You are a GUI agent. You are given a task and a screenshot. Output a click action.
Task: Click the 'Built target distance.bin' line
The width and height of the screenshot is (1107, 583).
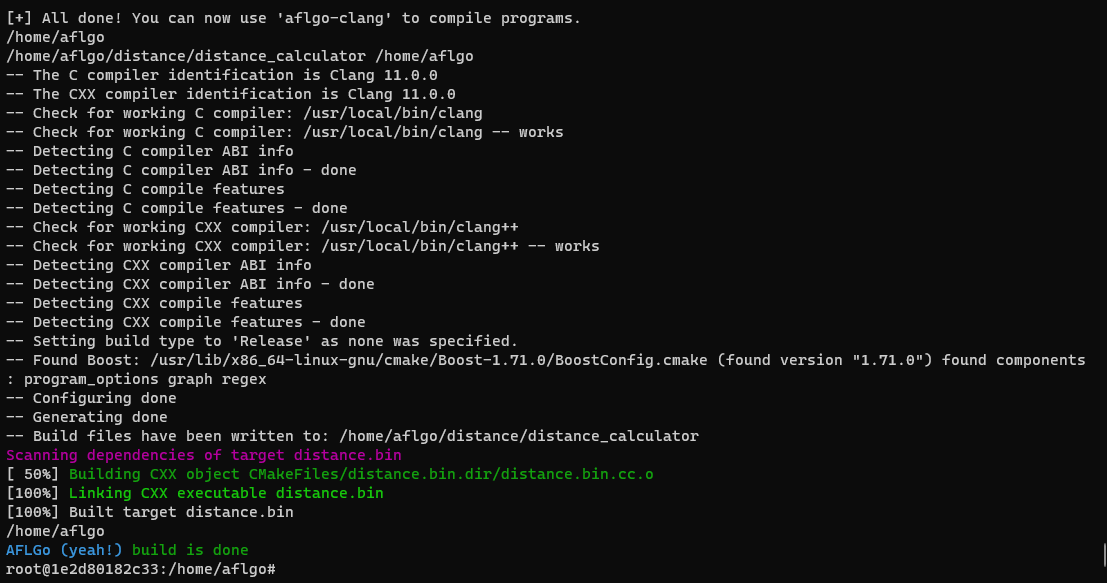(x=150, y=512)
